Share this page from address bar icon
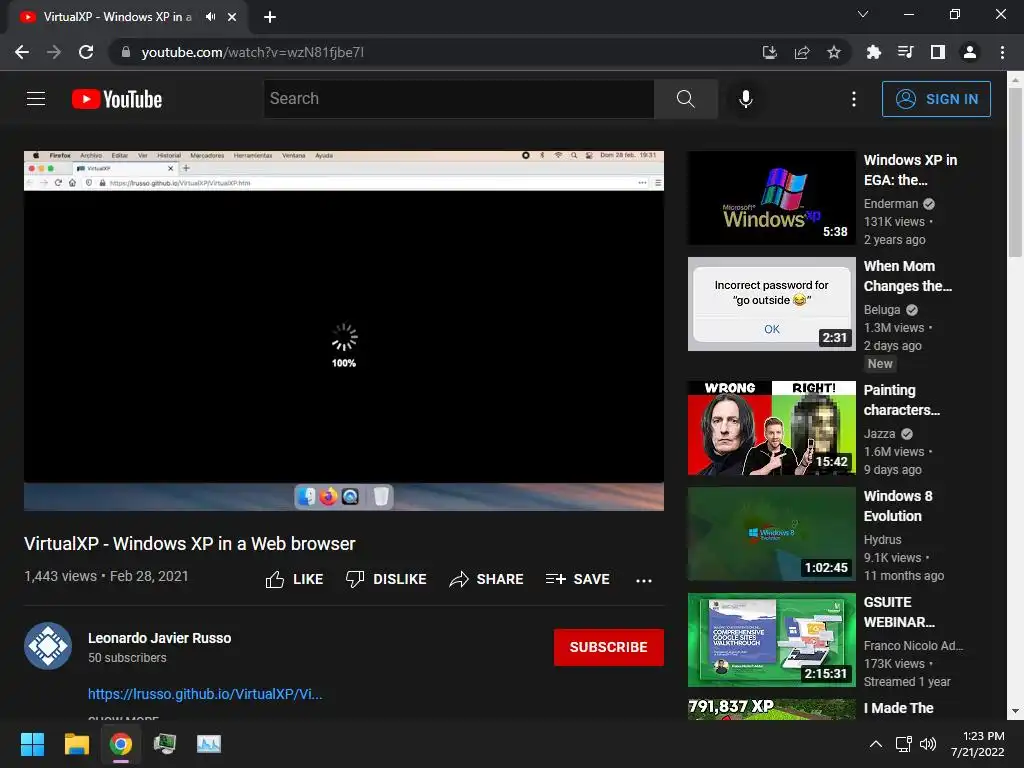Viewport: 1024px width, 768px height. 802,52
